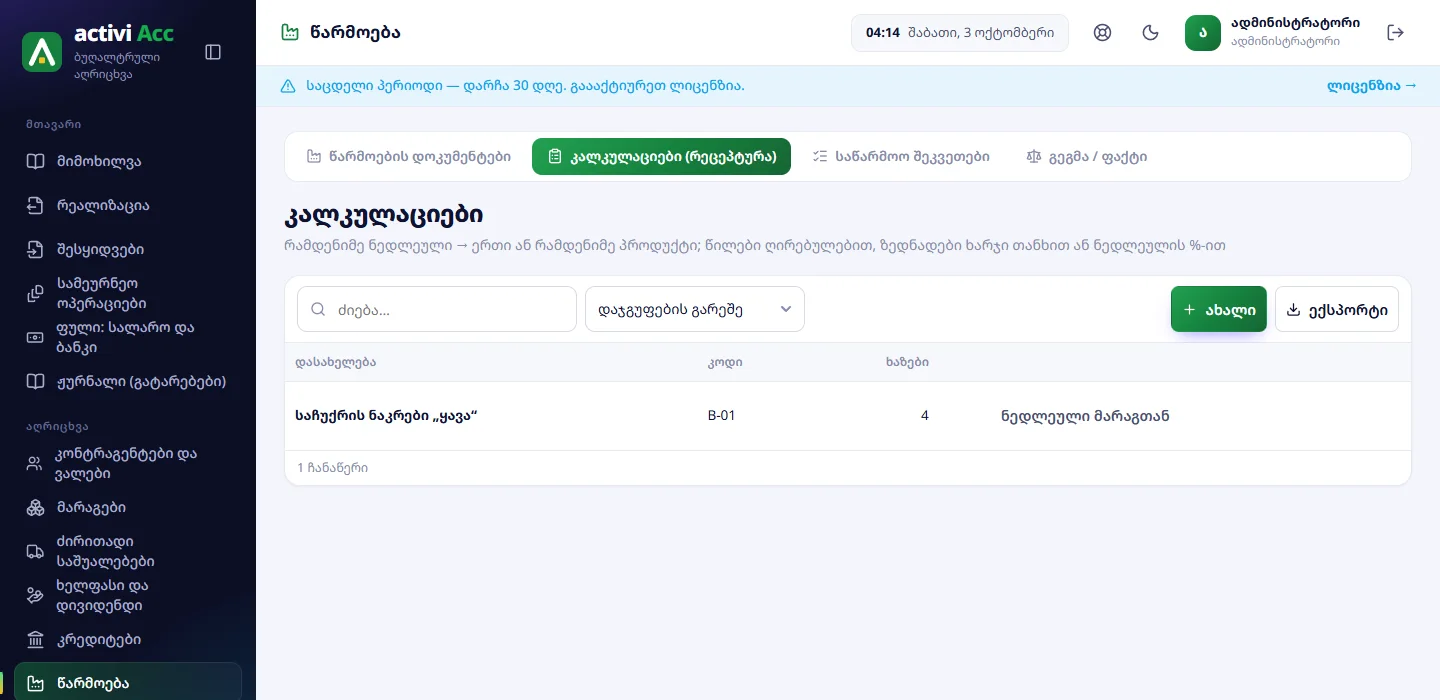Click the green ახალი button
The width and height of the screenshot is (1440, 700).
pos(1219,310)
